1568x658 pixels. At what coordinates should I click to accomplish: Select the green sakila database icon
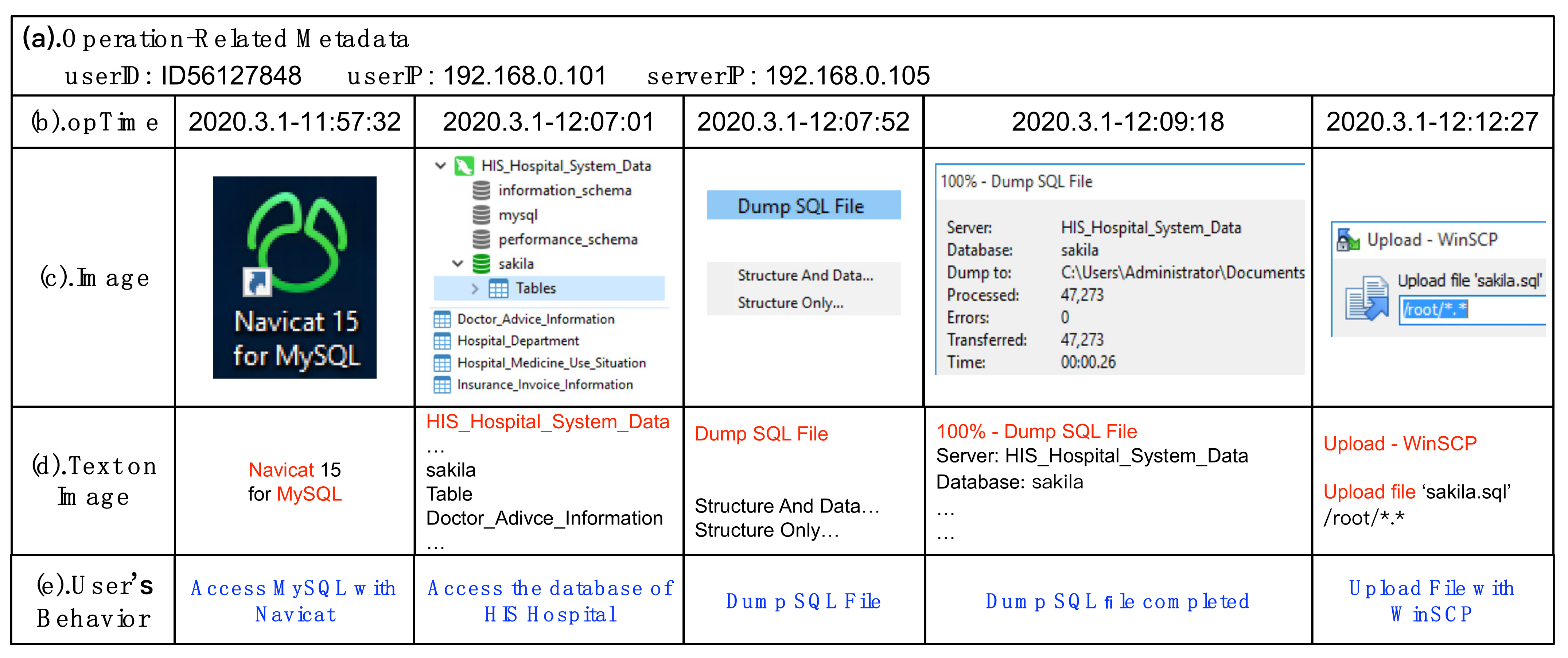click(482, 264)
